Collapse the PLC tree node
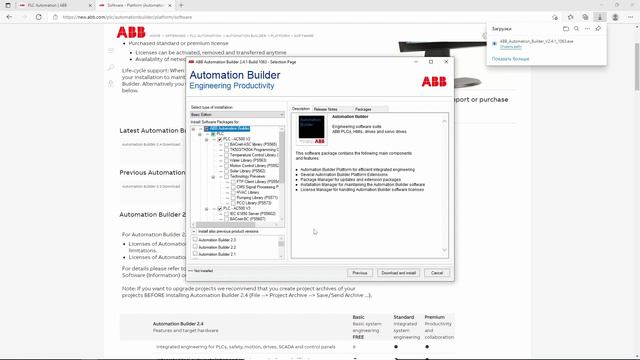Screen dimensions: 640x360 (200, 134)
